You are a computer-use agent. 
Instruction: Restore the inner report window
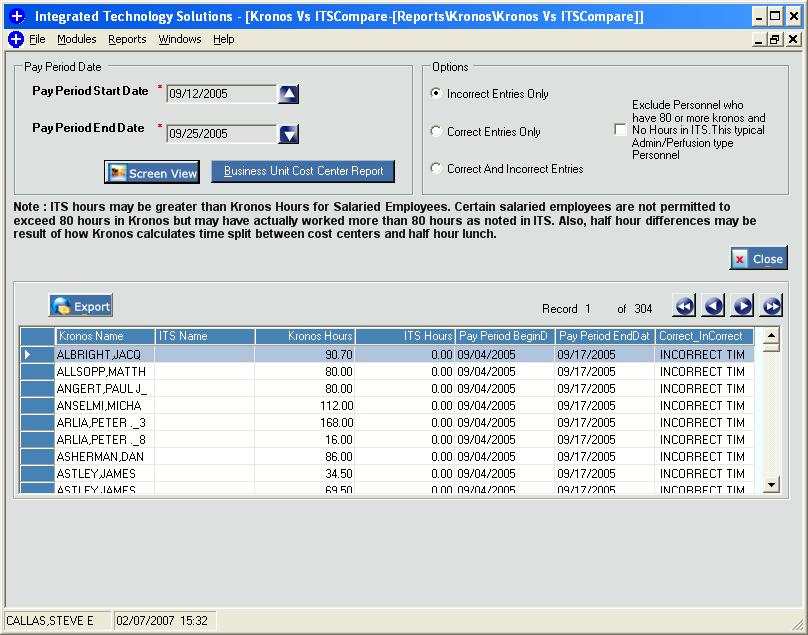pyautogui.click(x=775, y=39)
